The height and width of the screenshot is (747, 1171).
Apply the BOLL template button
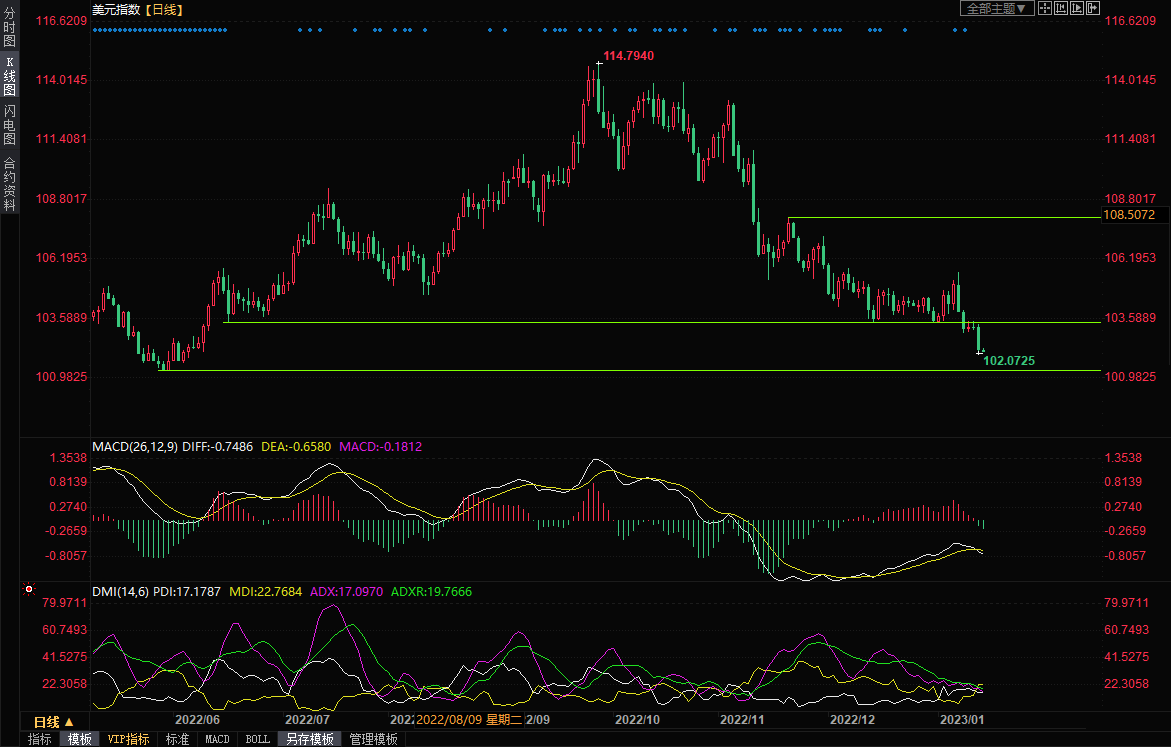tap(257, 739)
